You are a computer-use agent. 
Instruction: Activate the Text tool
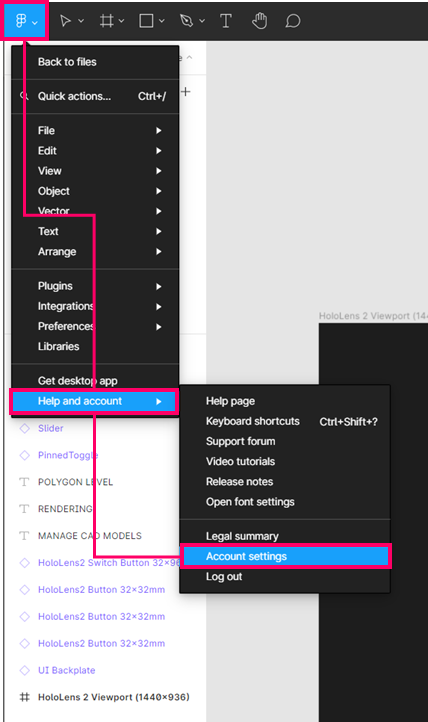click(226, 21)
